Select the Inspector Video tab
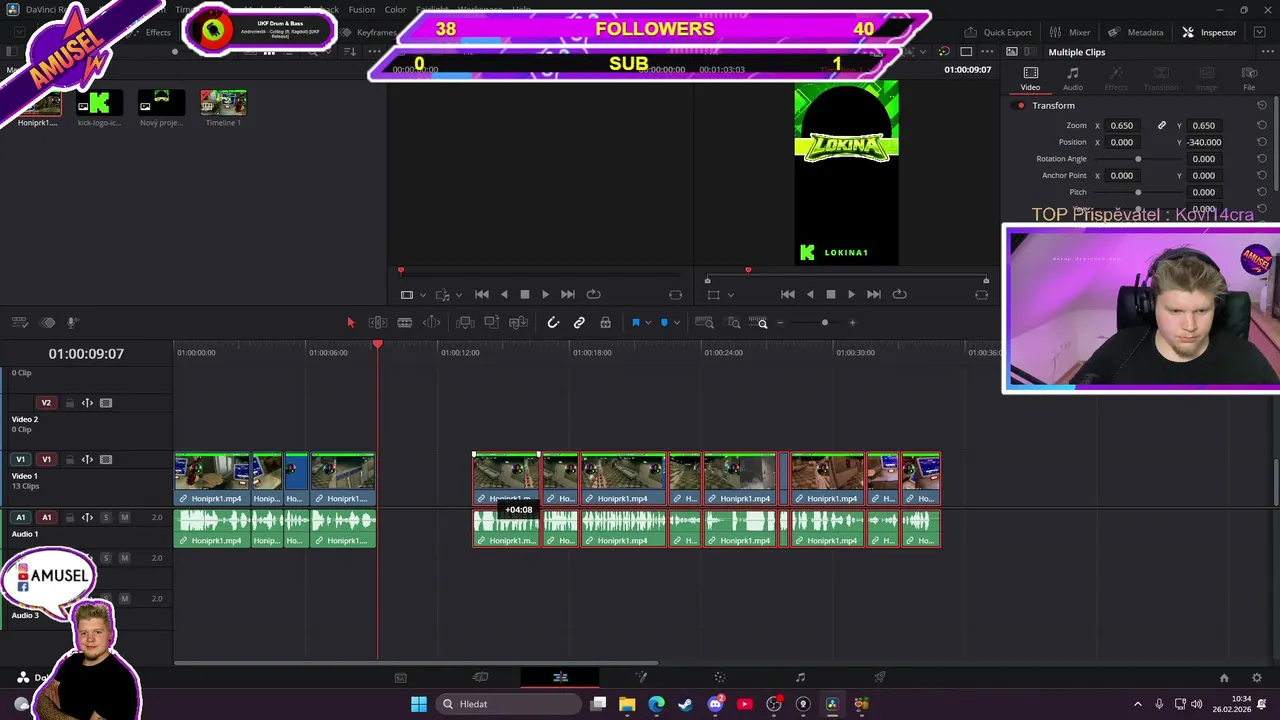Image resolution: width=1280 pixels, height=720 pixels. click(1030, 79)
